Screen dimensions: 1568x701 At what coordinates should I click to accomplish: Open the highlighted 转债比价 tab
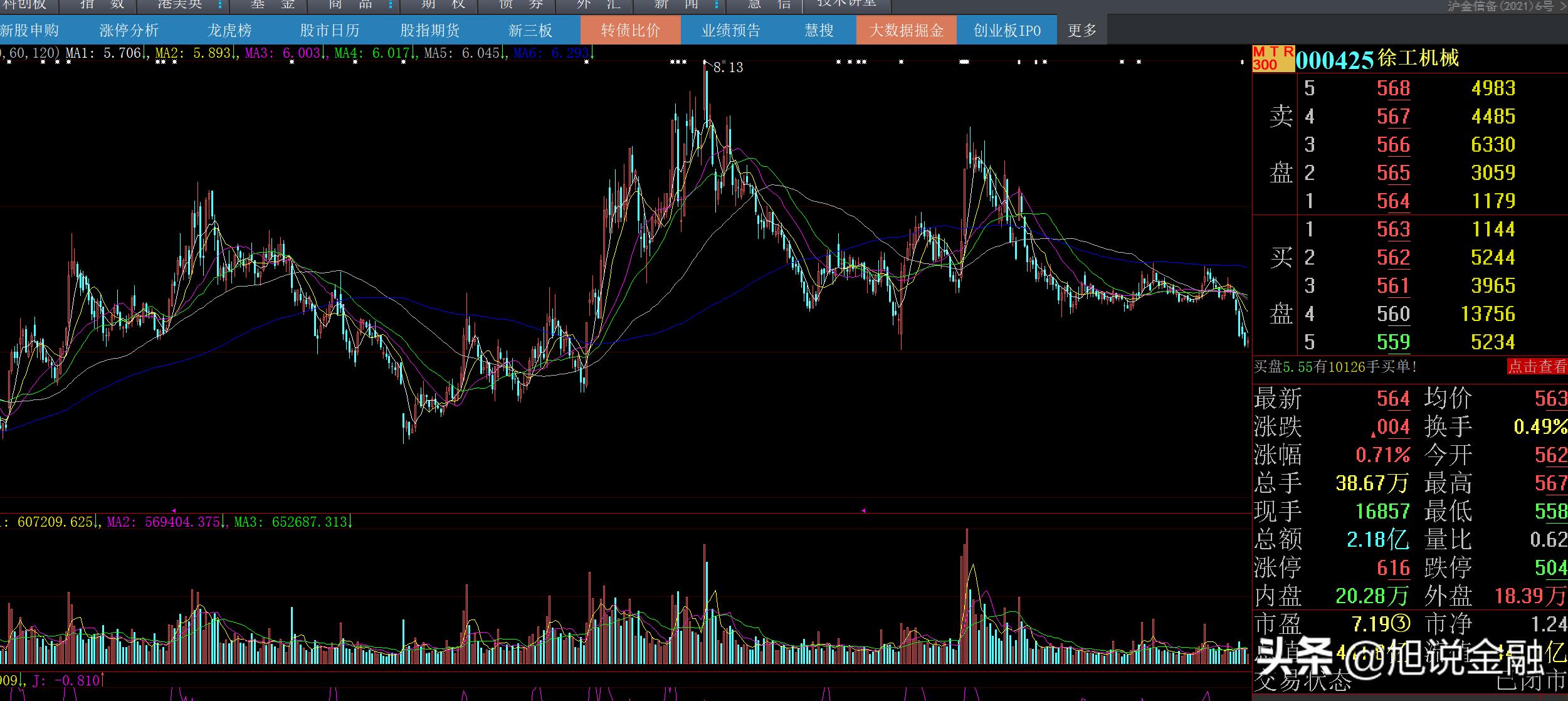[x=630, y=30]
